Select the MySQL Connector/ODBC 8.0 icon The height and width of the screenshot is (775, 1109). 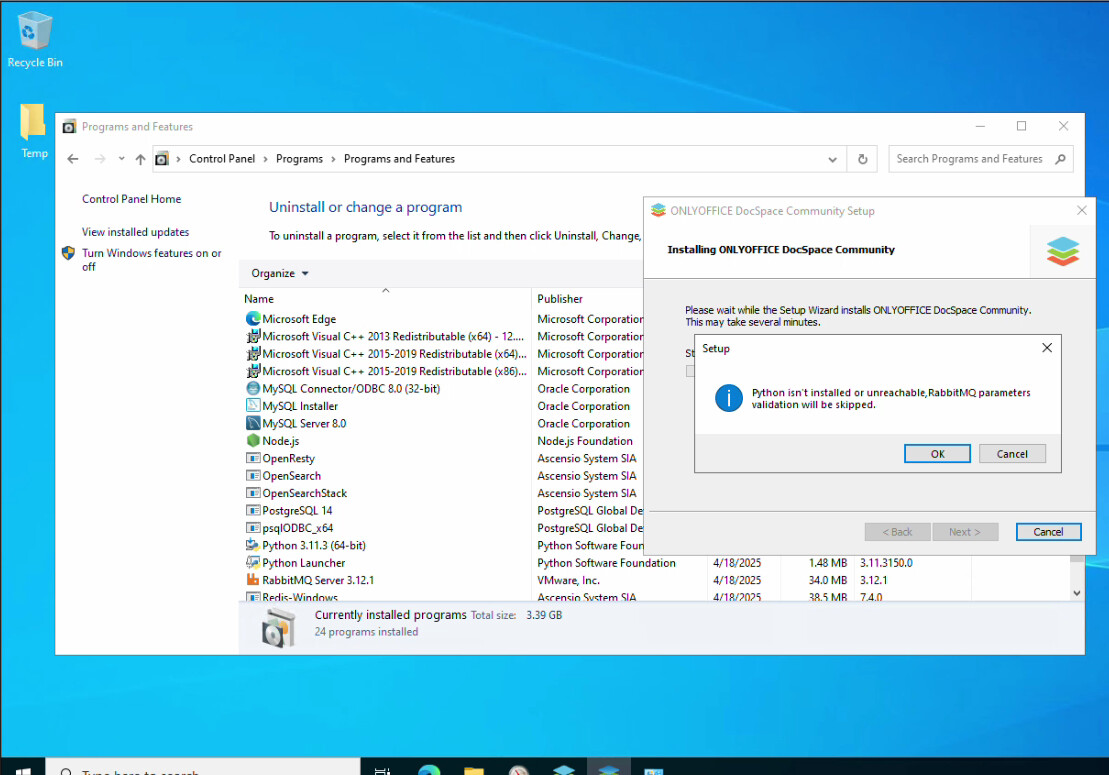coord(252,388)
